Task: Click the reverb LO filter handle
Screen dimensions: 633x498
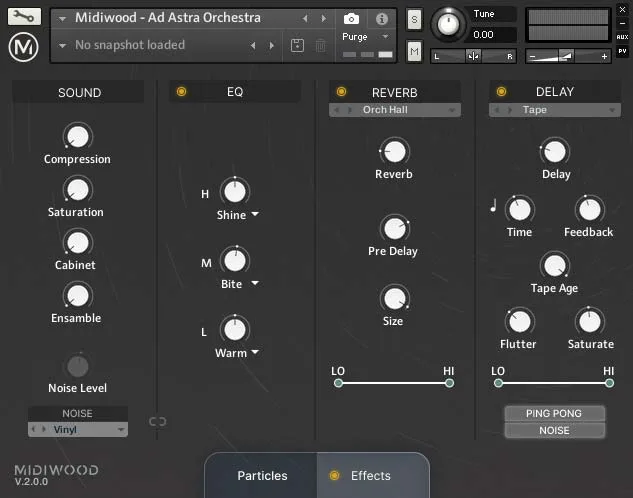Action: (x=338, y=383)
